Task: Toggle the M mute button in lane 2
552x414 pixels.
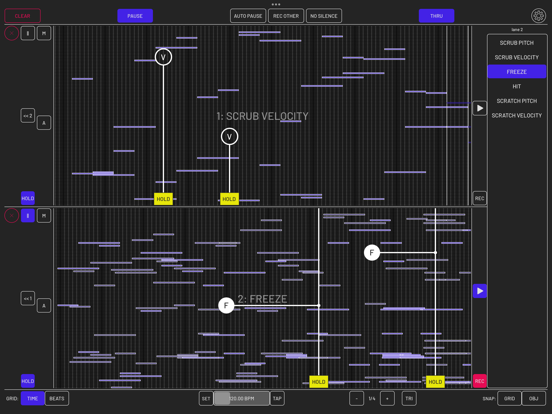Action: (44, 215)
